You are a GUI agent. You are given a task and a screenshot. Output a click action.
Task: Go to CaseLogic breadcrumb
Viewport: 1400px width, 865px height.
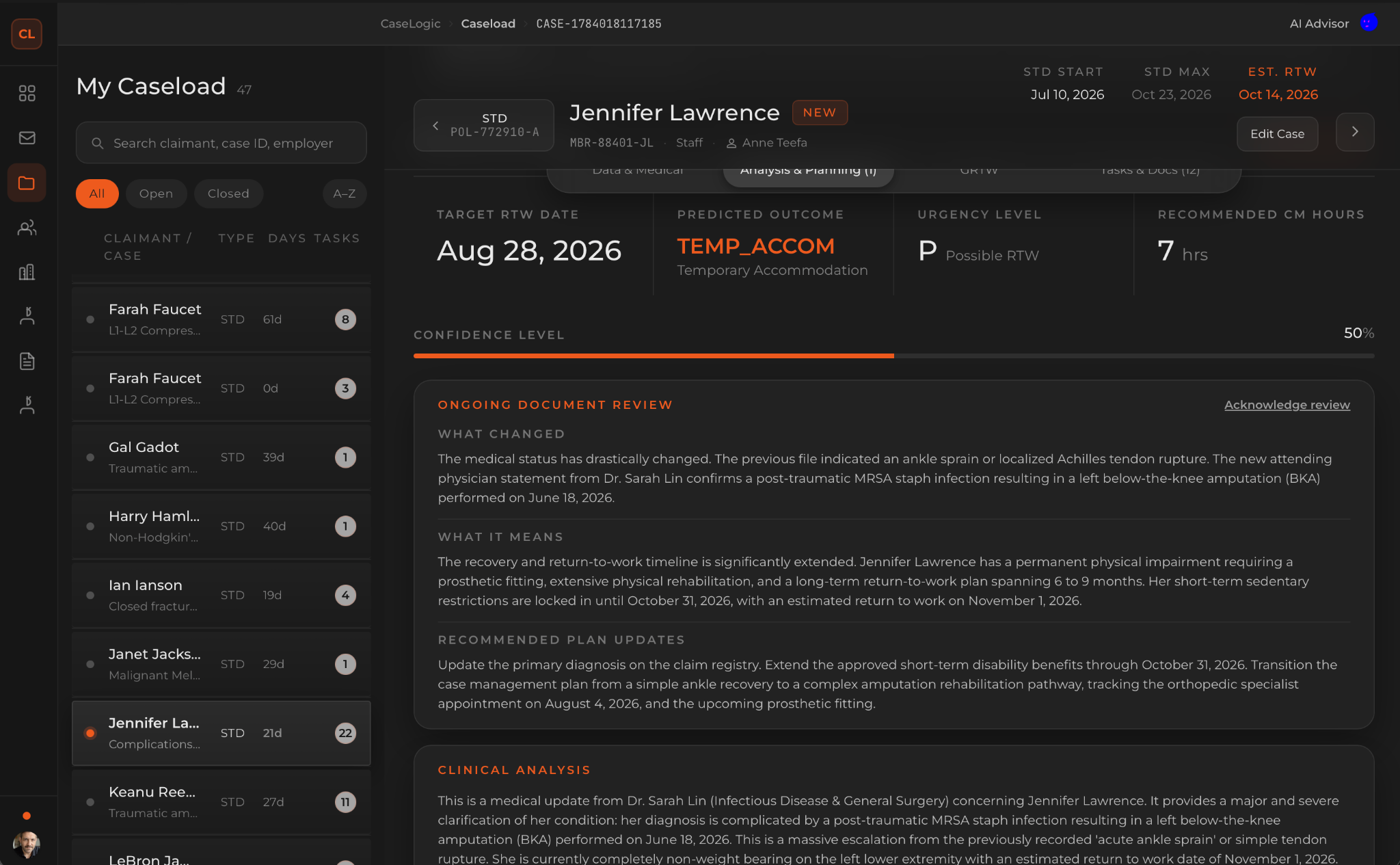(x=410, y=23)
